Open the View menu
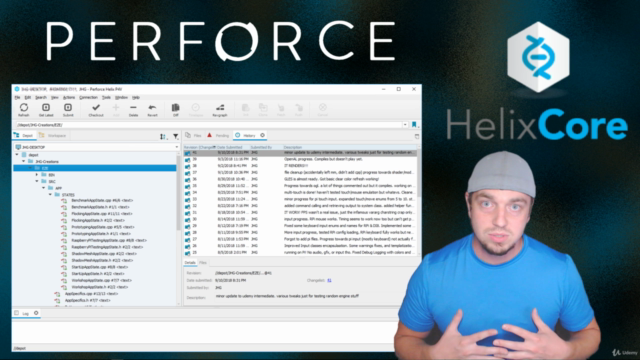 tap(55, 98)
